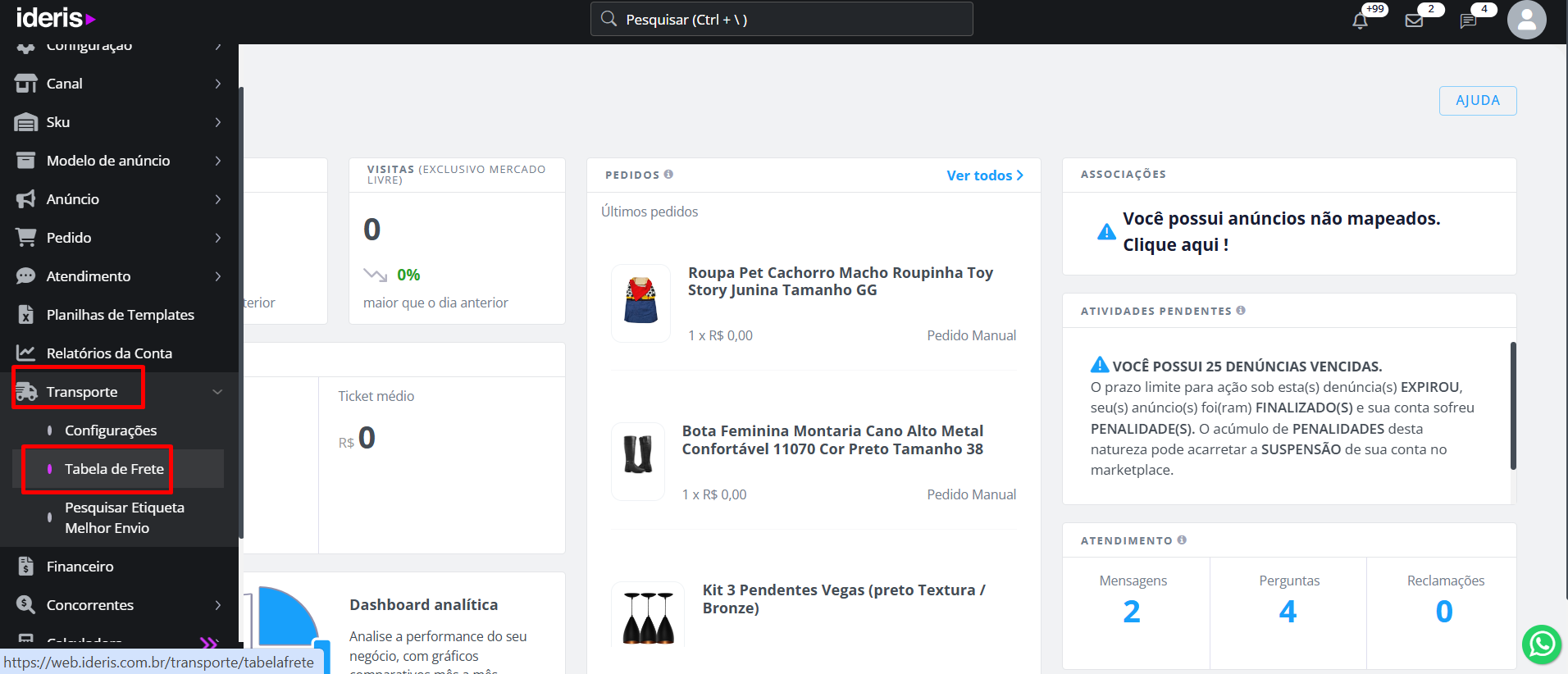
Task: Open Bota Feminina Montaria order title
Action: pos(832,439)
